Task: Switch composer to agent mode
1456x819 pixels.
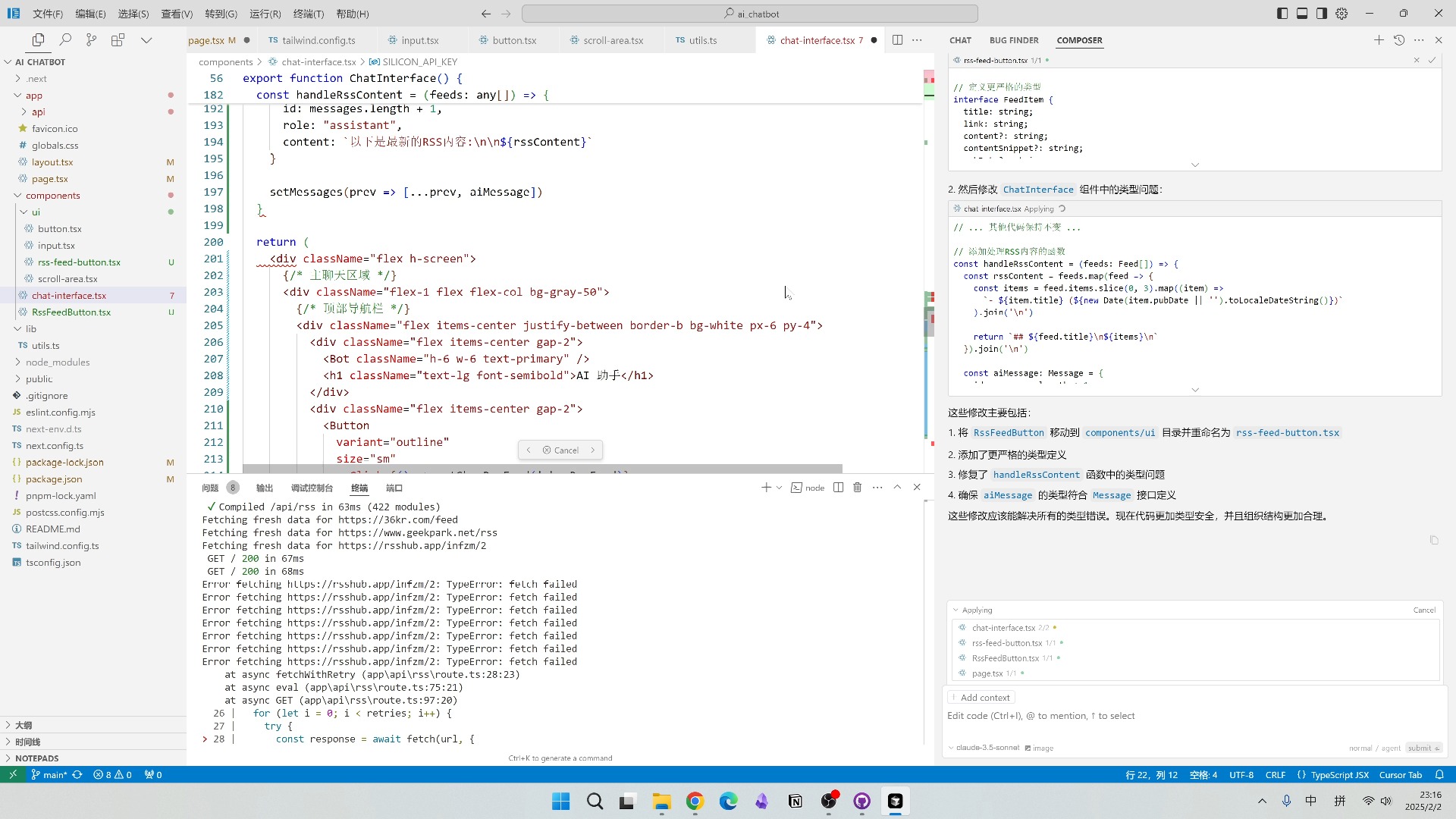Action: pyautogui.click(x=1391, y=748)
